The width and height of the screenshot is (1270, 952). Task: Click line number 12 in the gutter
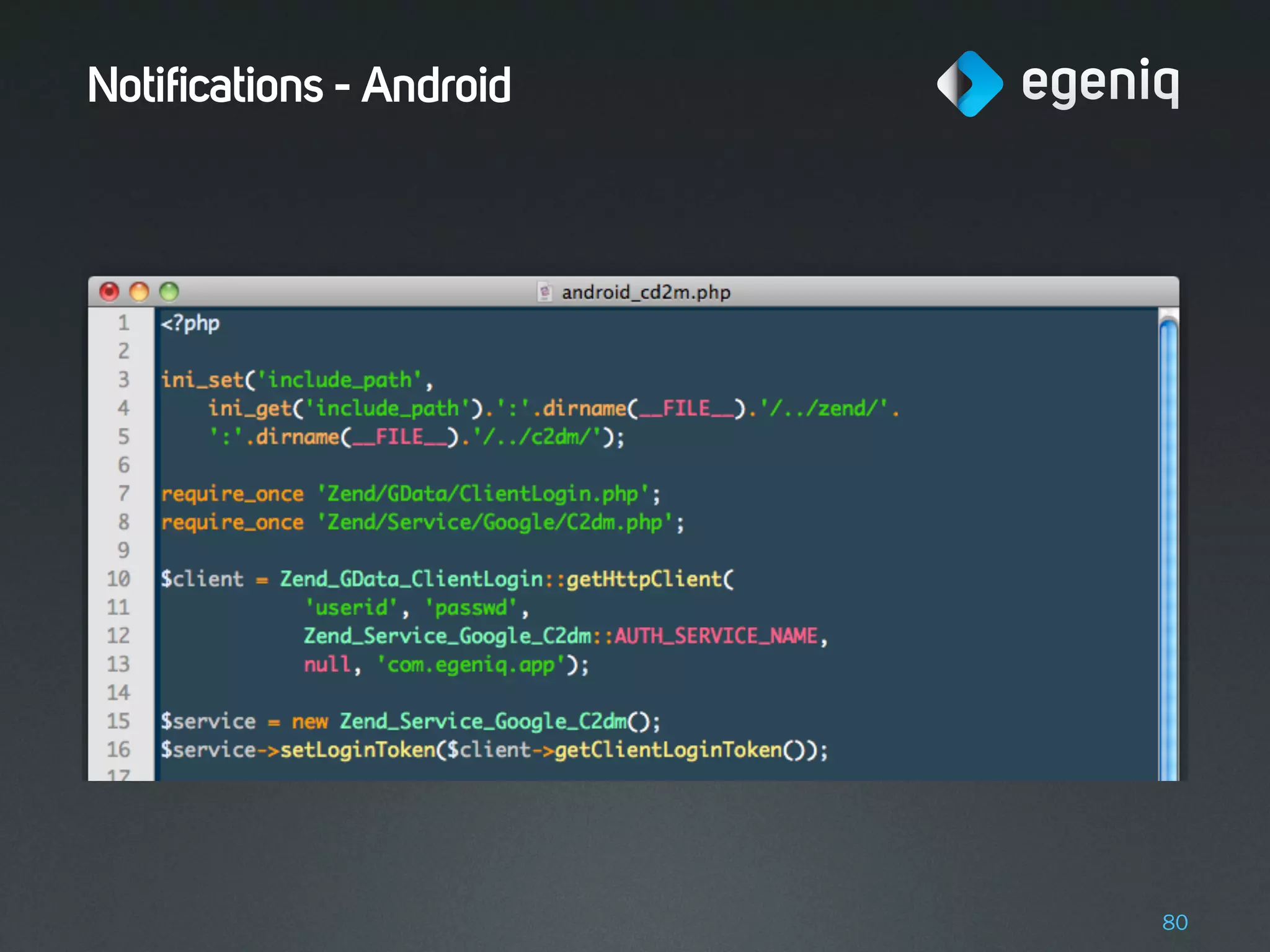[118, 636]
